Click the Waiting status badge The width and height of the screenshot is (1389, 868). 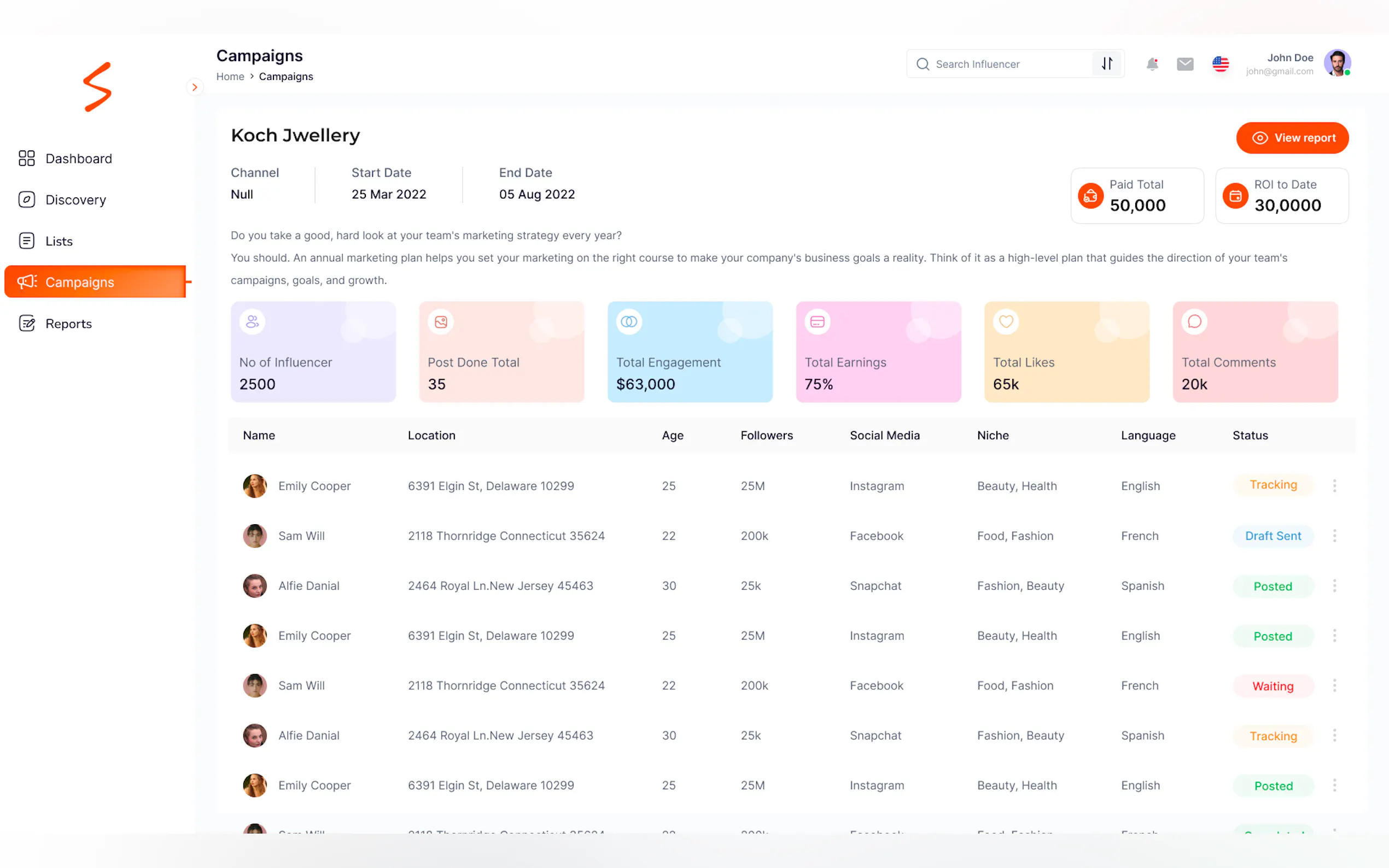1273,686
